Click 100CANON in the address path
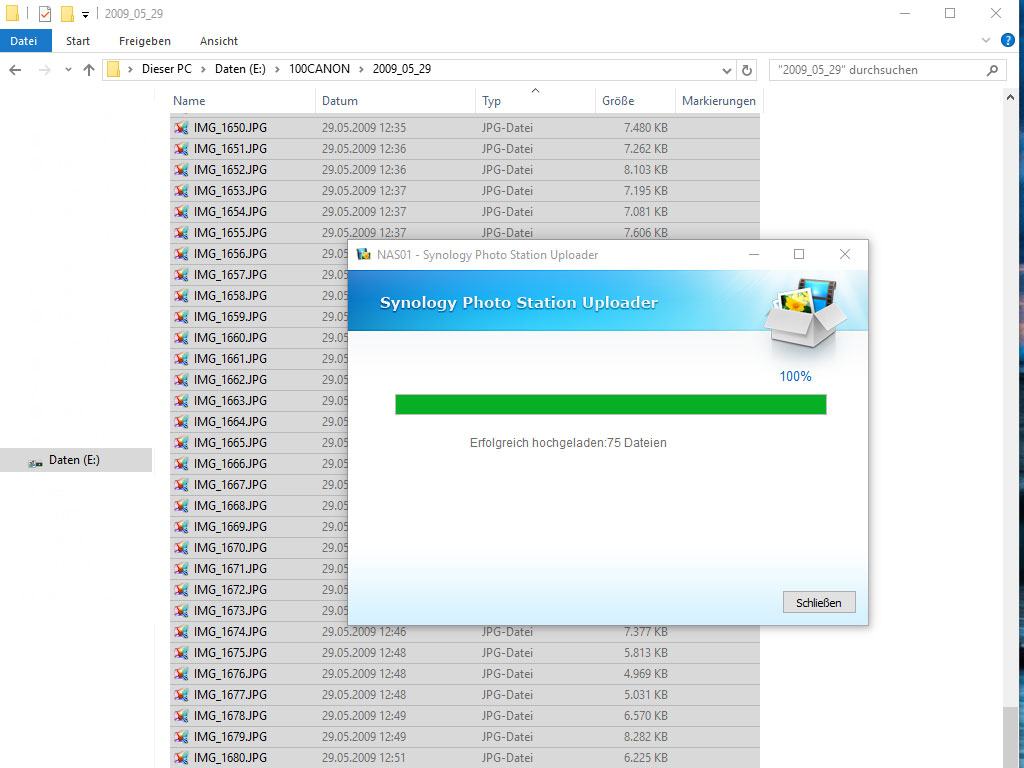The image size is (1024, 768). coord(319,69)
